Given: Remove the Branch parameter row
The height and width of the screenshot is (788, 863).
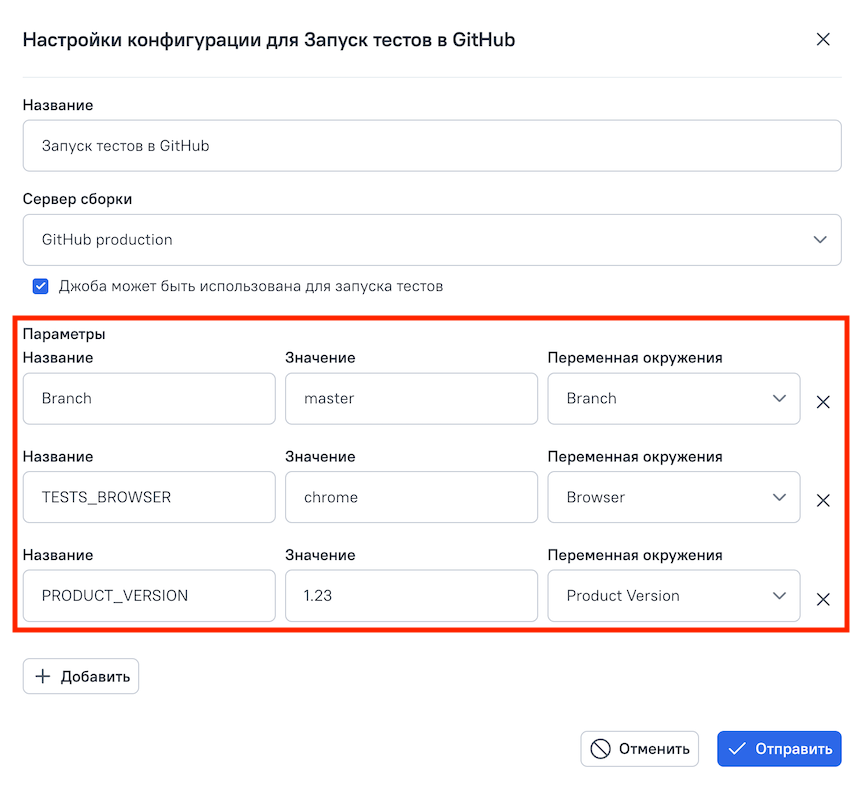Looking at the screenshot, I should click(823, 402).
